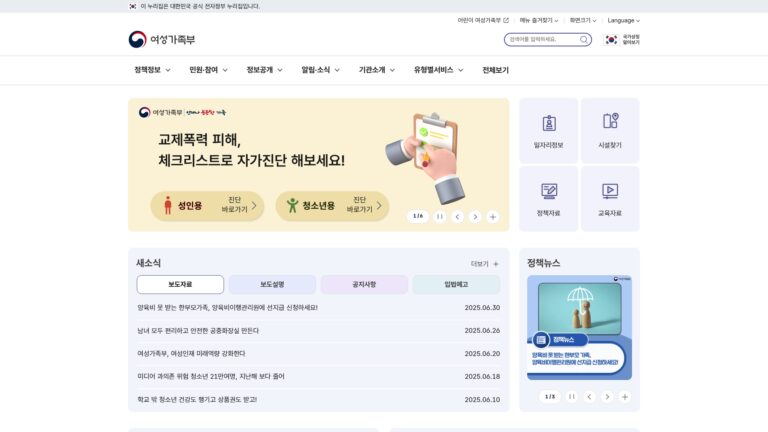Expand the 민원·참여 navigation menu

click(x=208, y=70)
